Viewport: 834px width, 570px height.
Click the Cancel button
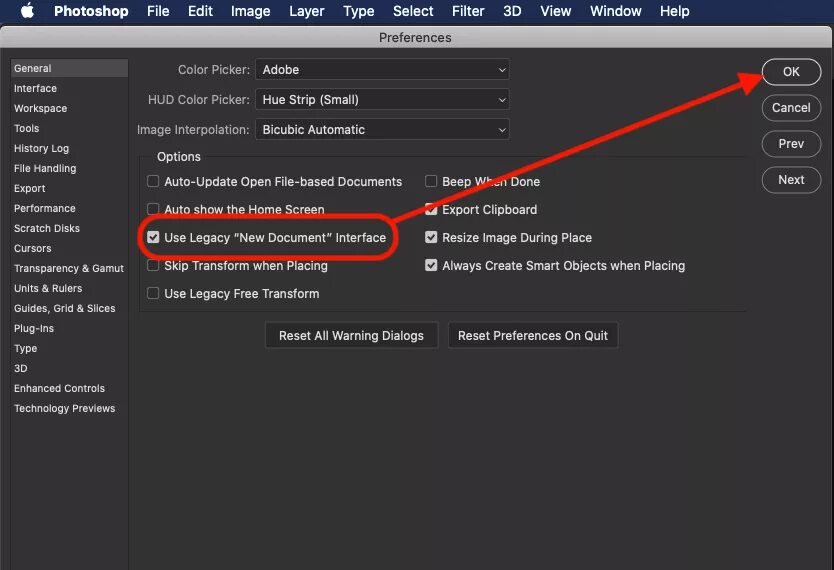tap(791, 108)
